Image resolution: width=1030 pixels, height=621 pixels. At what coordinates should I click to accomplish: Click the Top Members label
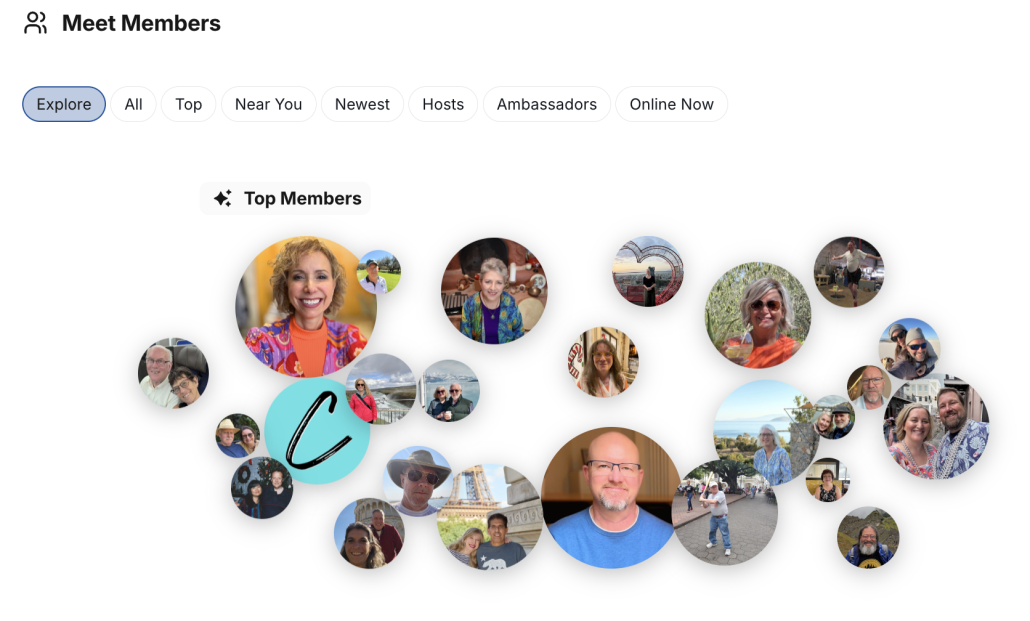pos(303,198)
